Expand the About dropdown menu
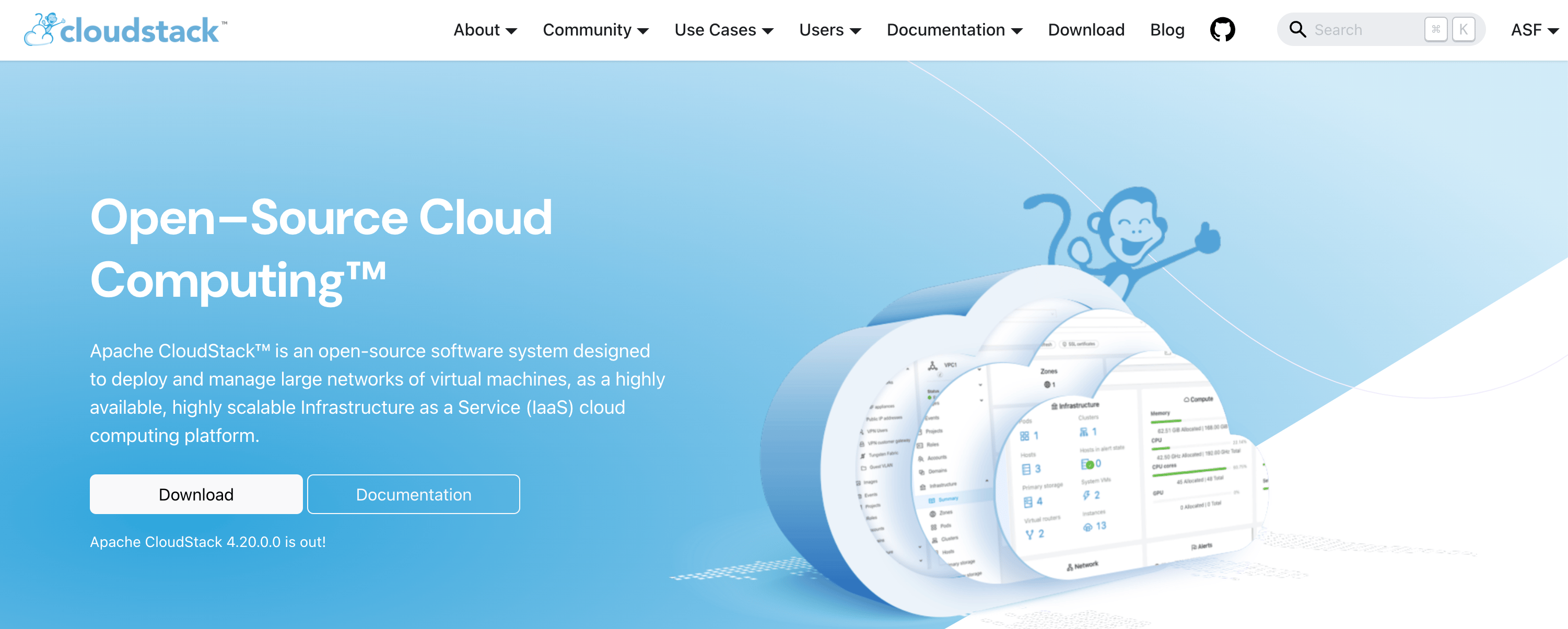The width and height of the screenshot is (1568, 629). 485,30
